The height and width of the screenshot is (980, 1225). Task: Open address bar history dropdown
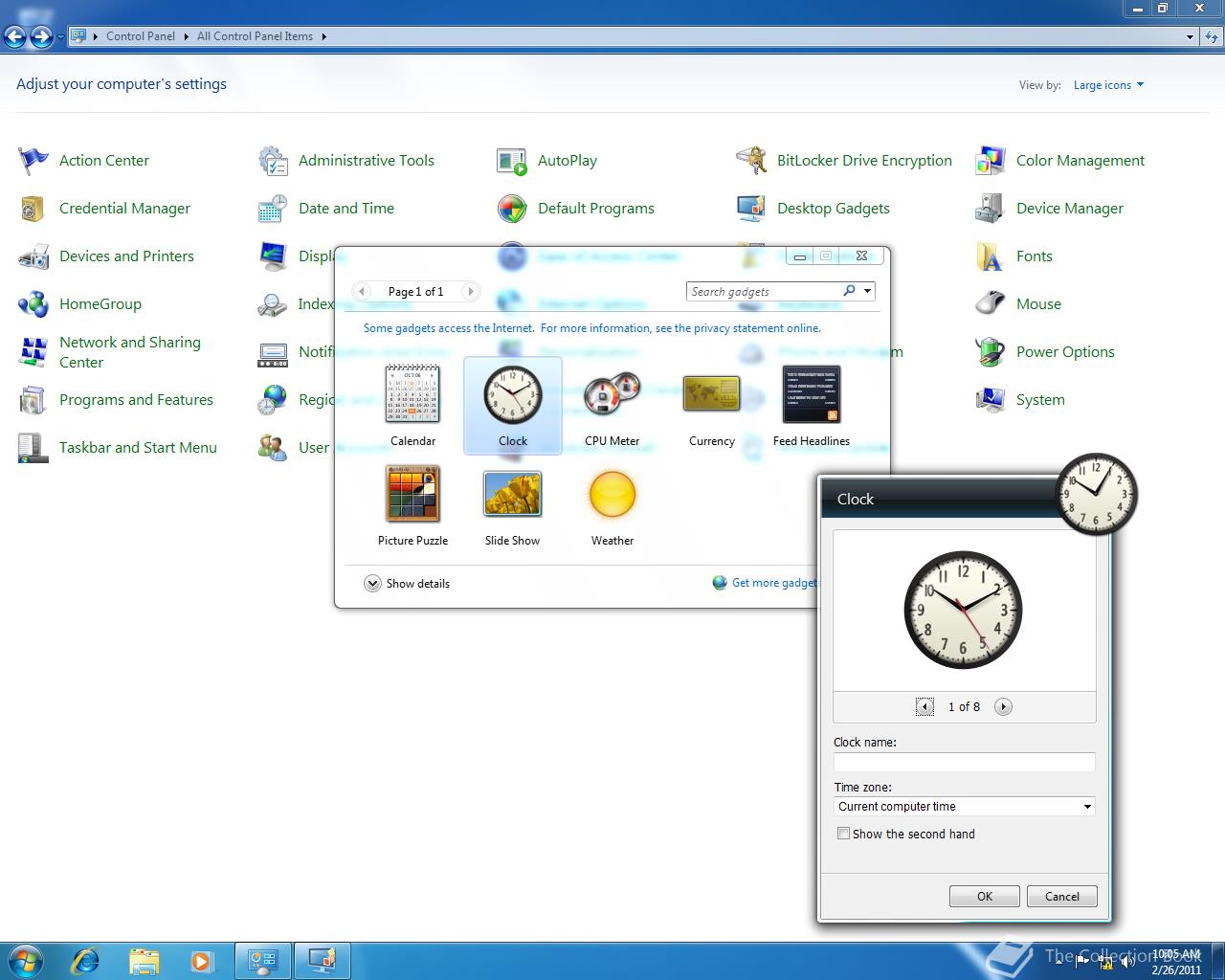coord(1190,36)
